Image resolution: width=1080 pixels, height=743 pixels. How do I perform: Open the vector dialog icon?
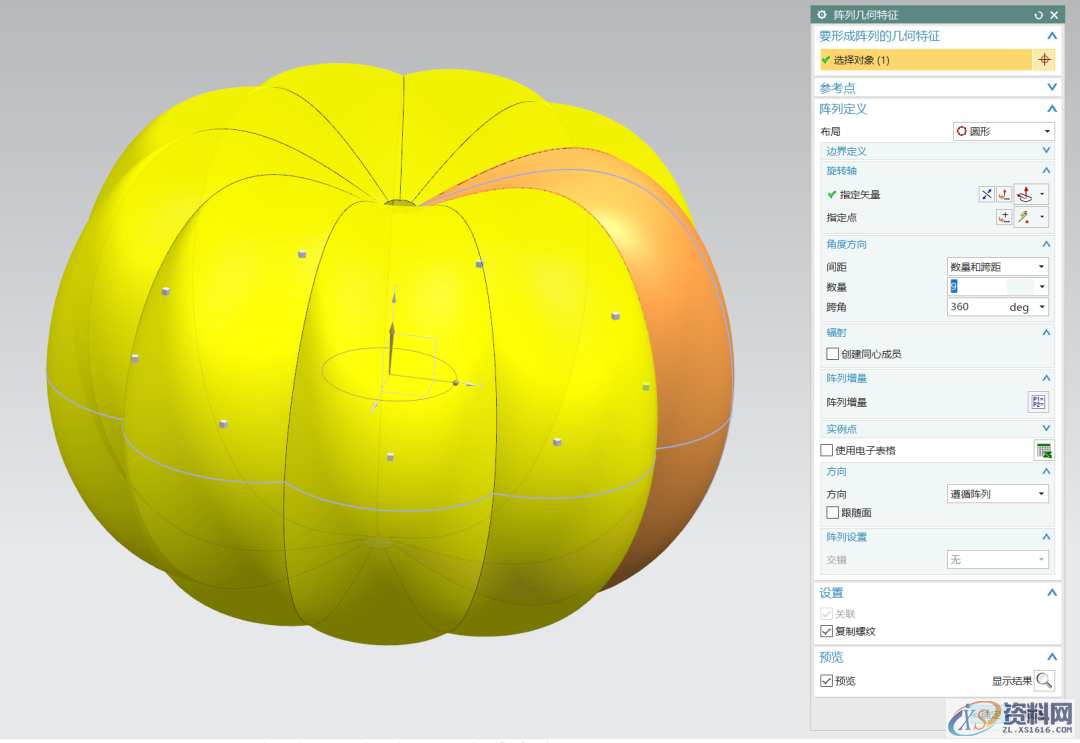pyautogui.click(x=1003, y=195)
